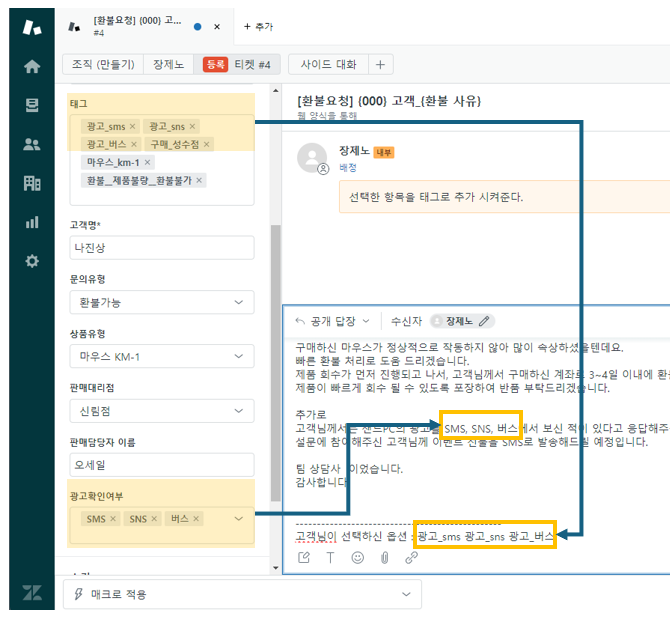Click the 고객명 input field

pyautogui.click(x=162, y=248)
